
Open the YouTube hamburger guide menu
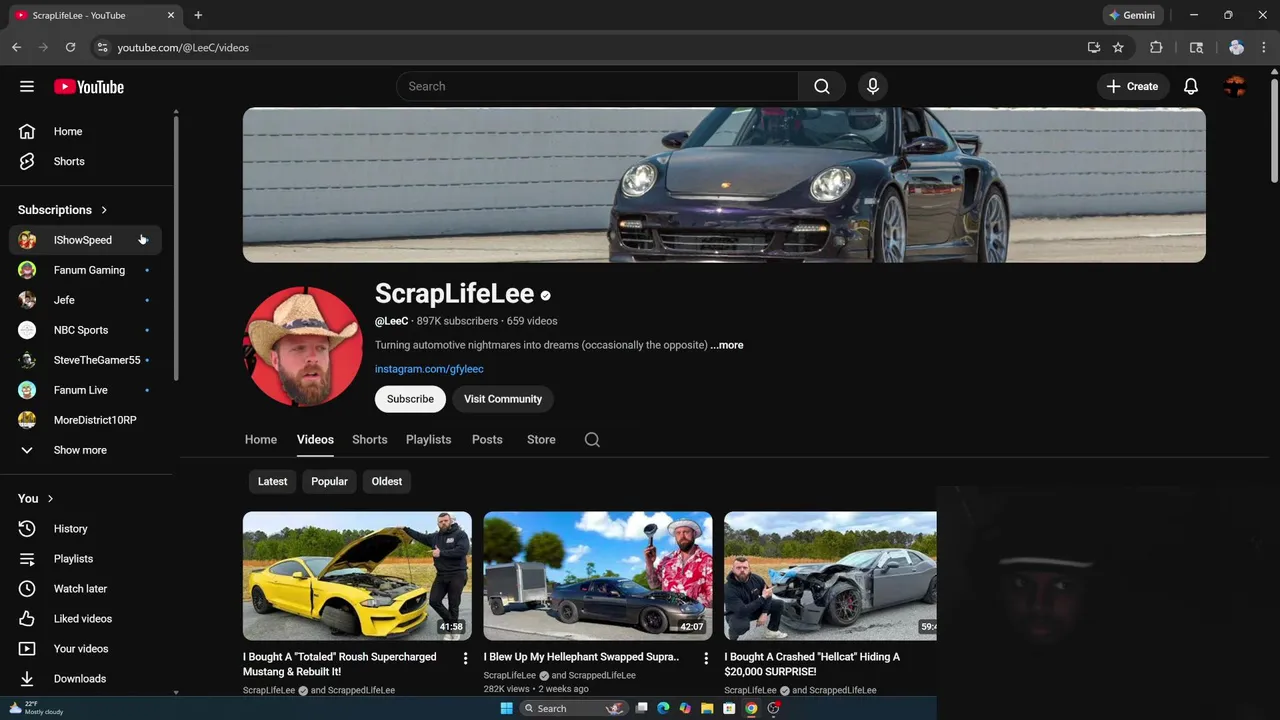(x=27, y=87)
